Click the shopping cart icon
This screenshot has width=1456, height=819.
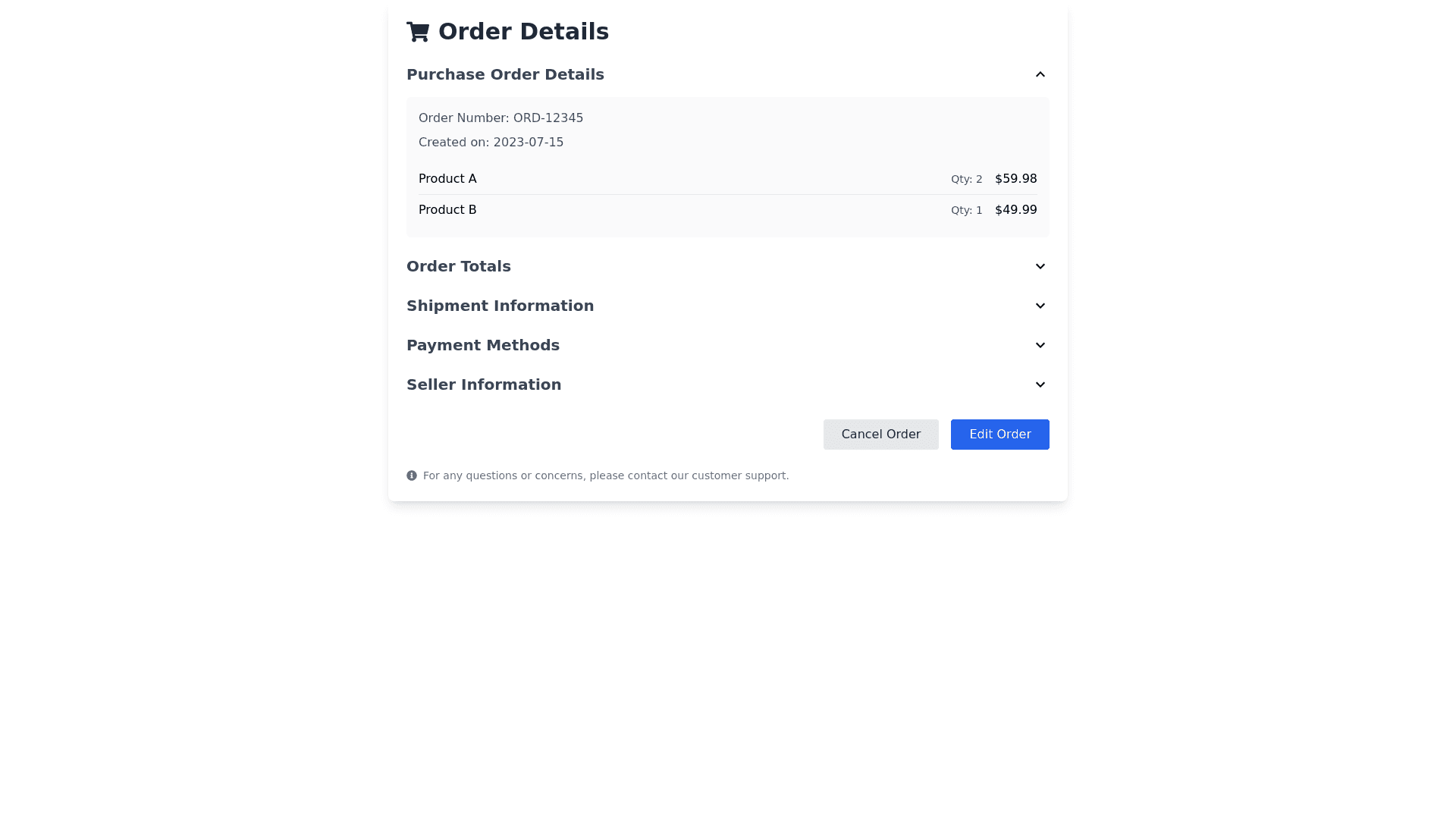pos(418,32)
